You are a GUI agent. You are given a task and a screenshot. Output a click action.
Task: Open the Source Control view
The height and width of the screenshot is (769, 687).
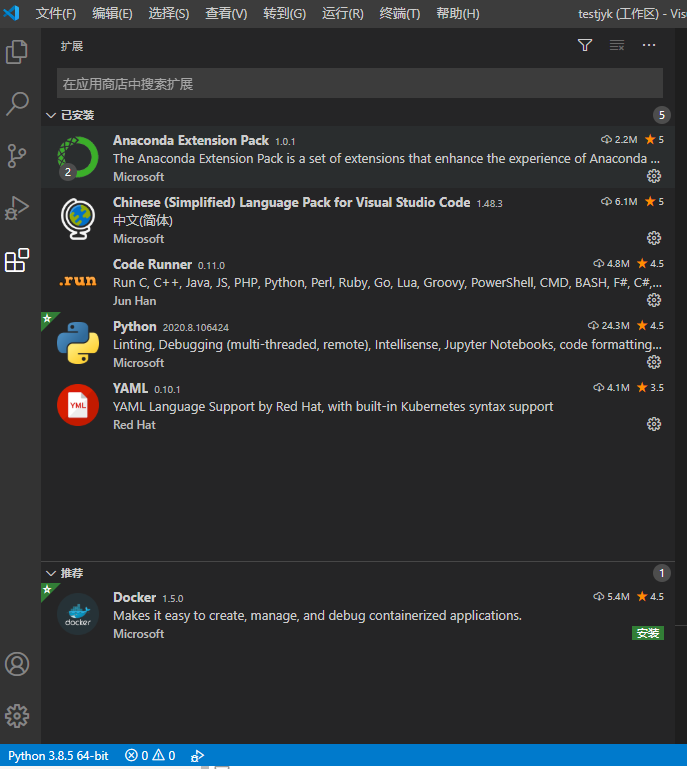[17, 156]
